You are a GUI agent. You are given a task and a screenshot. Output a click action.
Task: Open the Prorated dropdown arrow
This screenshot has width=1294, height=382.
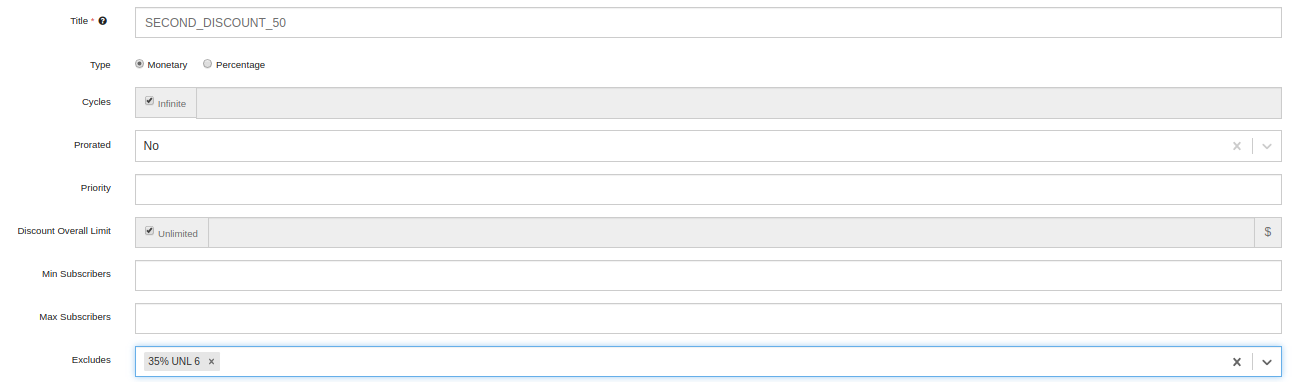(1267, 146)
